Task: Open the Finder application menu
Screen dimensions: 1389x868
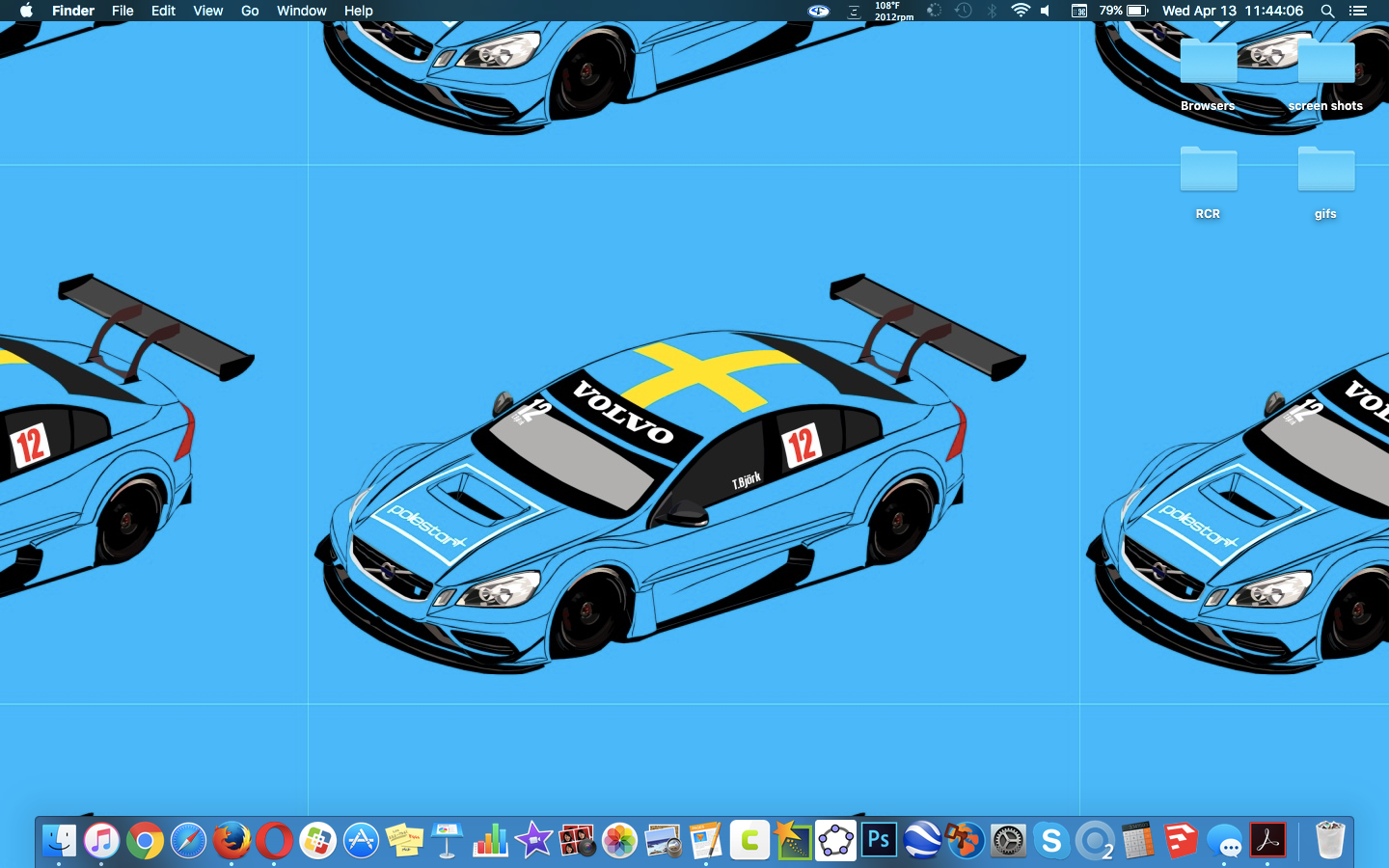Action: [73, 11]
